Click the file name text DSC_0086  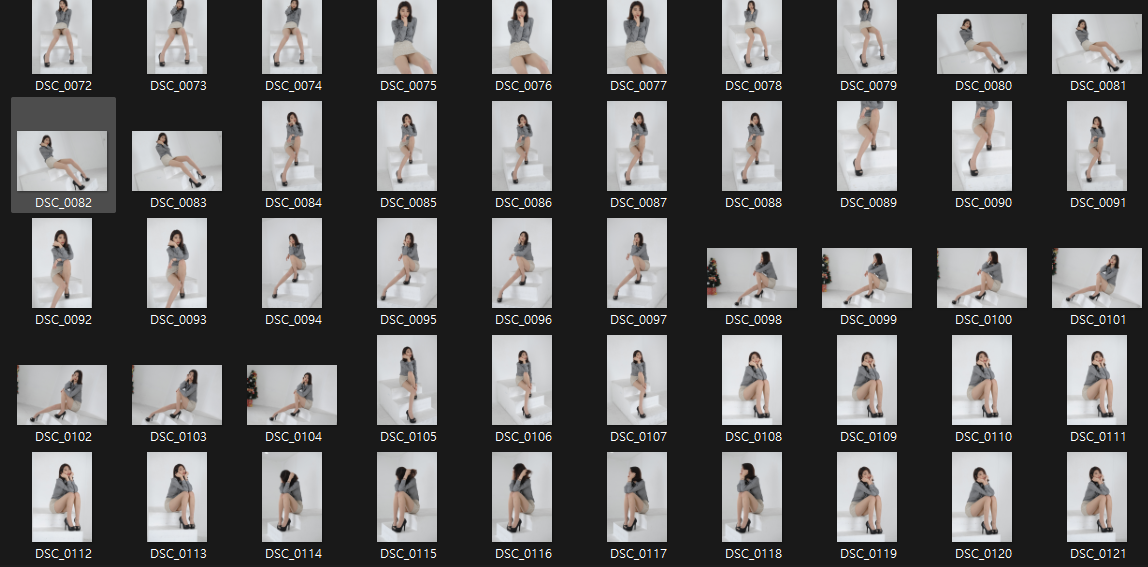click(x=523, y=203)
